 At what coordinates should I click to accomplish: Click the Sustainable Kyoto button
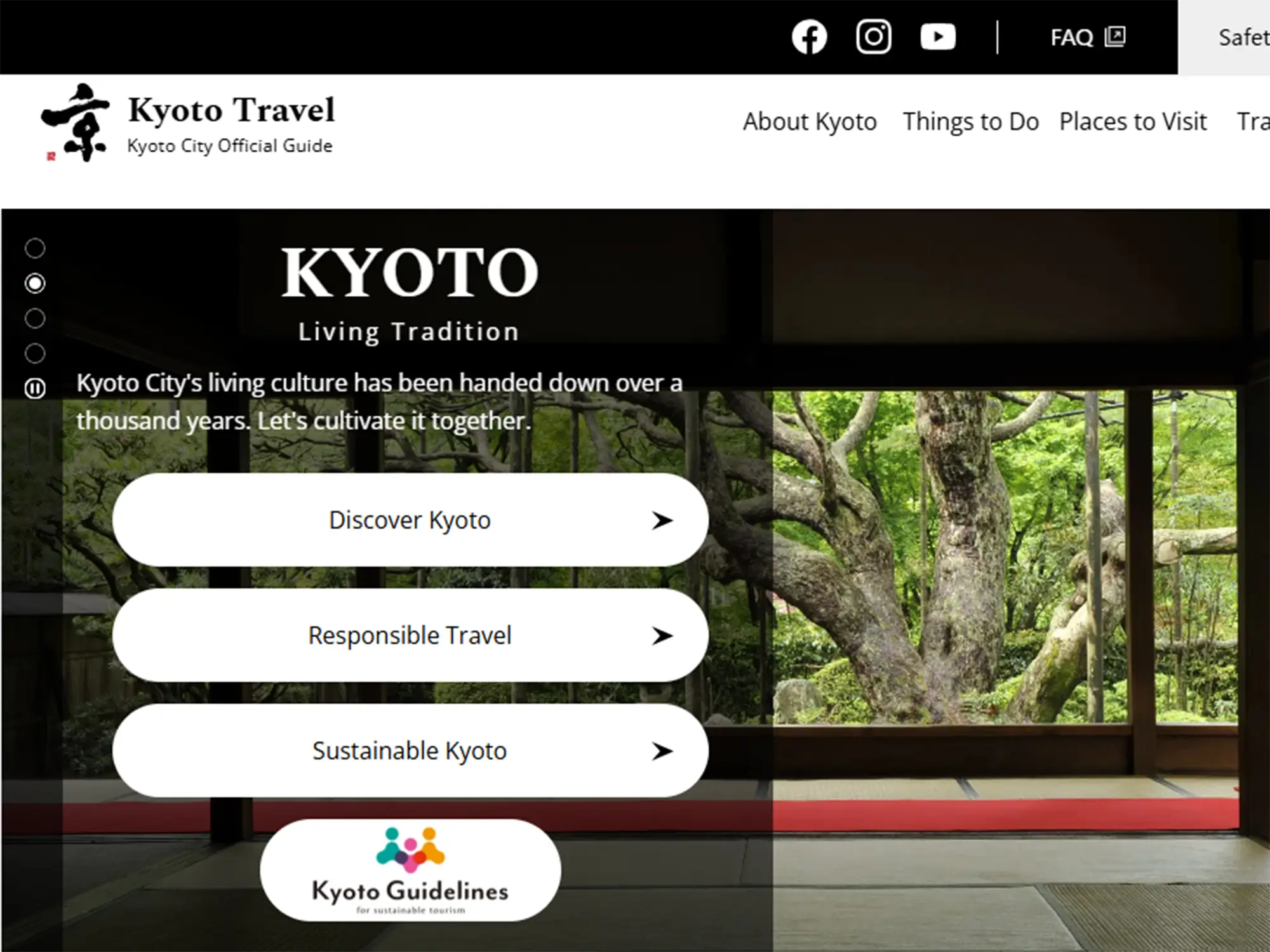pos(409,751)
